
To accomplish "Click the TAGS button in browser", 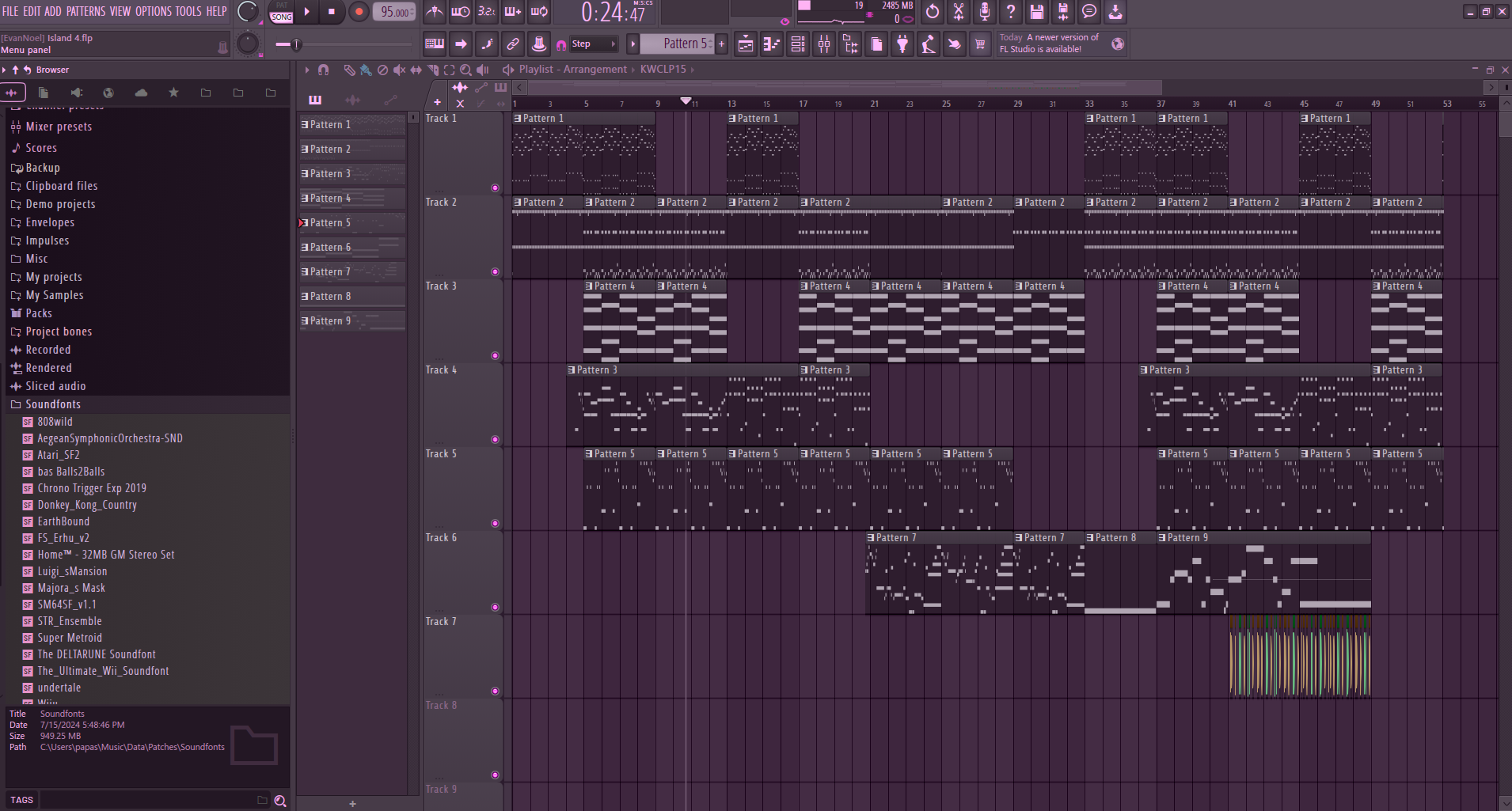I will coord(21,800).
